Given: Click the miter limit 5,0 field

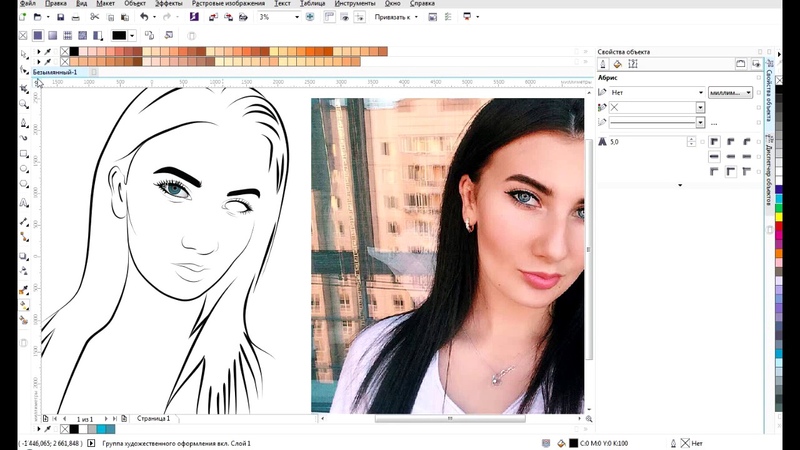Looking at the screenshot, I should click(648, 142).
